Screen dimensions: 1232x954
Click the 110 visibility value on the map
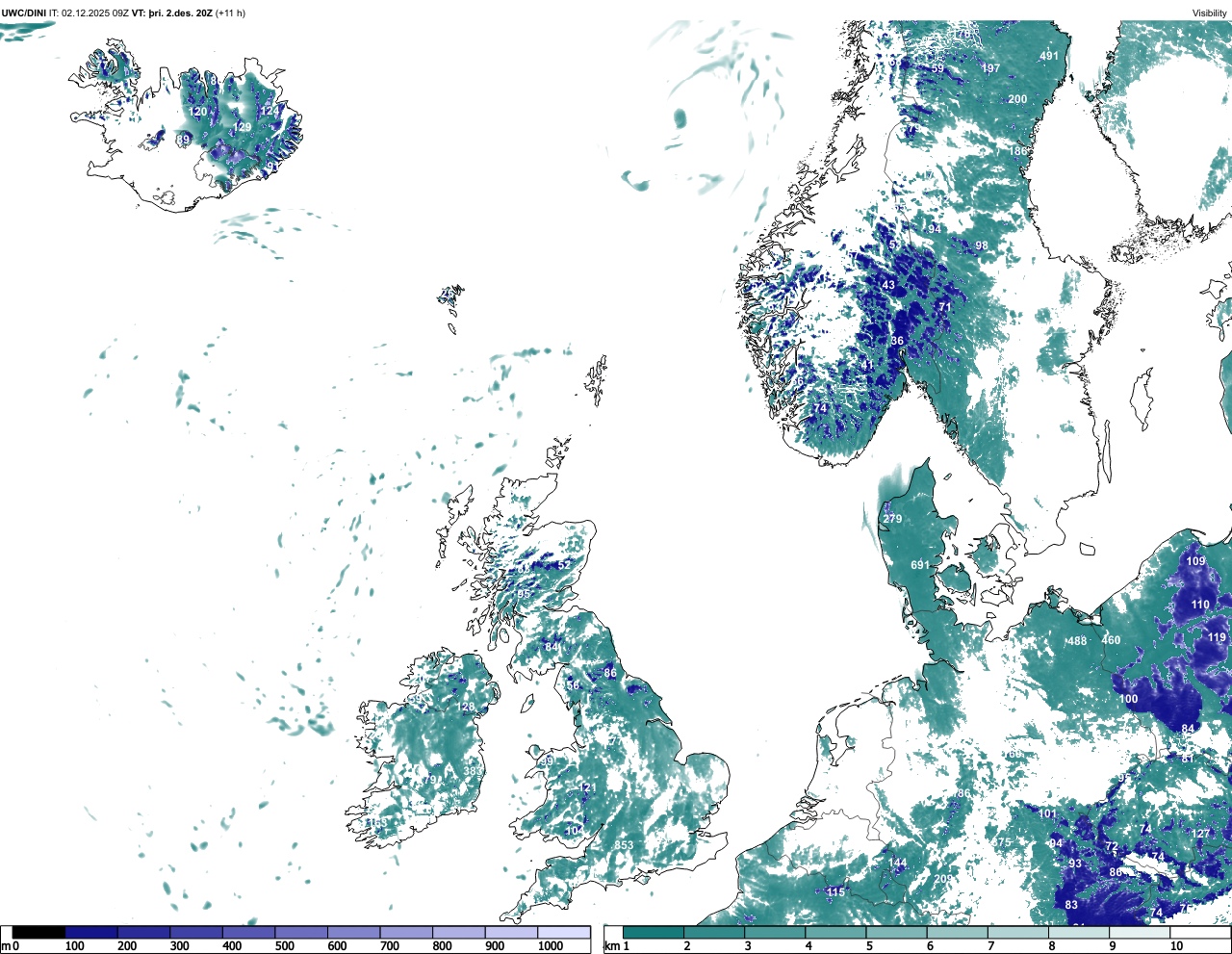pyautogui.click(x=1200, y=605)
